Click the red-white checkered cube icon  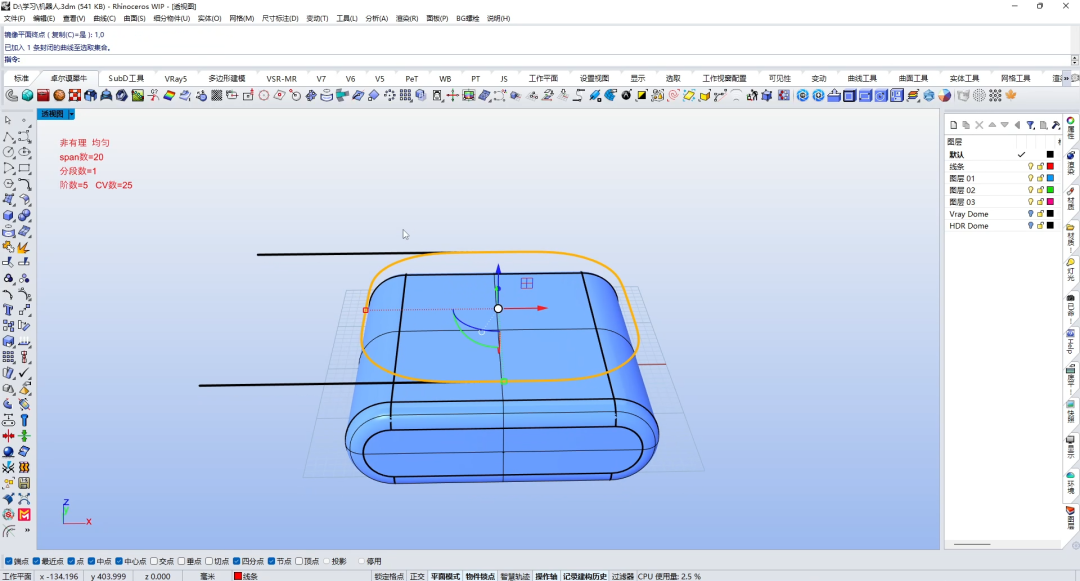point(75,96)
